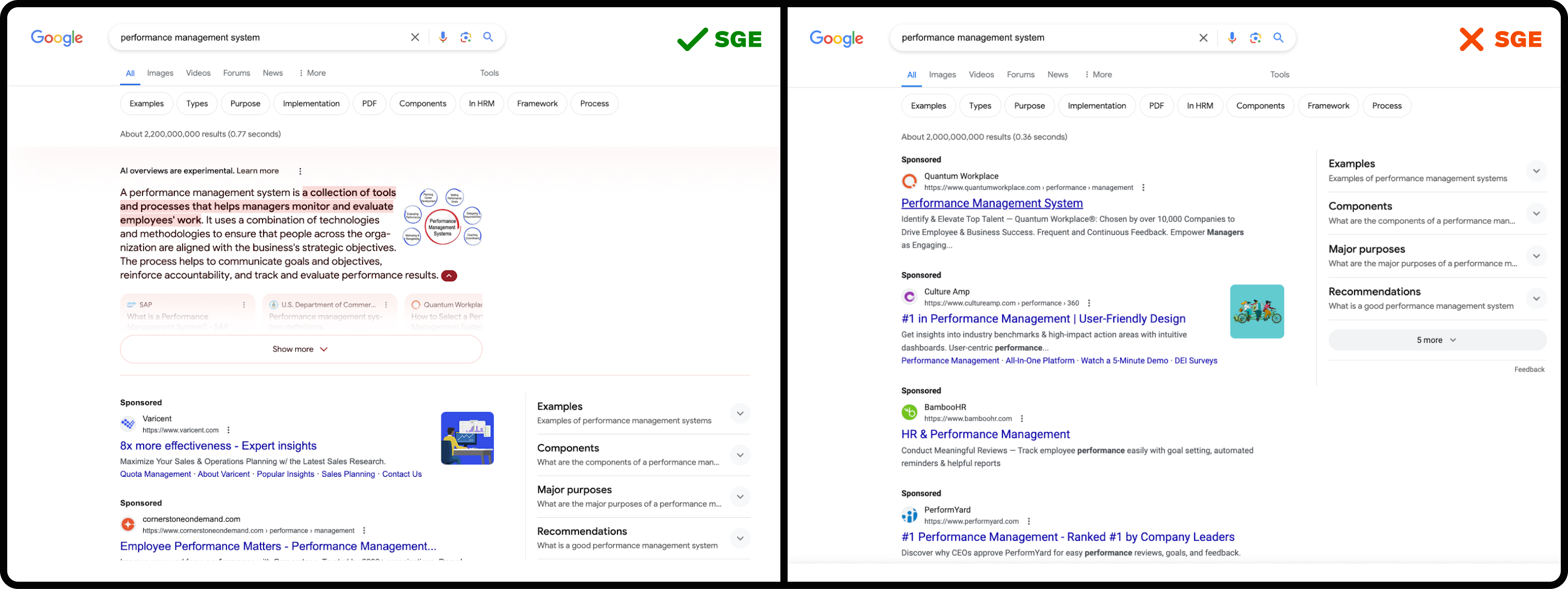Select the Videos tab on right panel
The width and height of the screenshot is (1568, 589).
tap(980, 74)
